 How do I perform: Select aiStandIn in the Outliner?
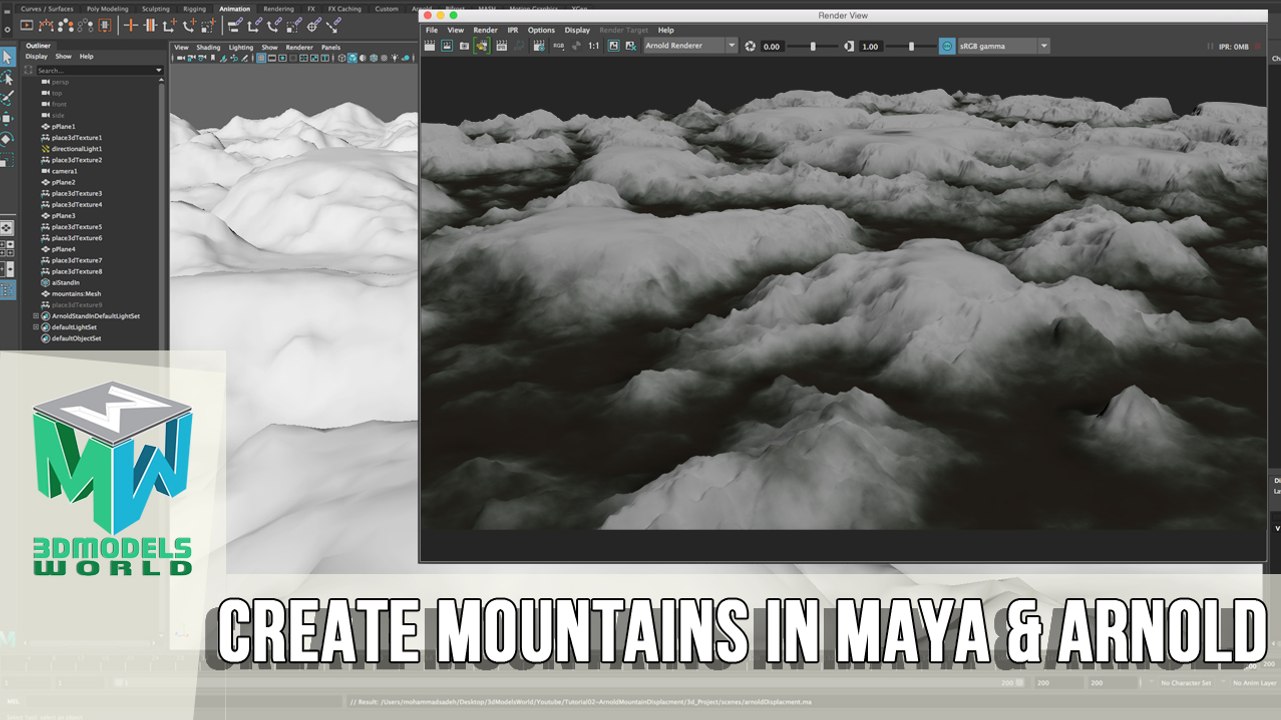point(65,283)
